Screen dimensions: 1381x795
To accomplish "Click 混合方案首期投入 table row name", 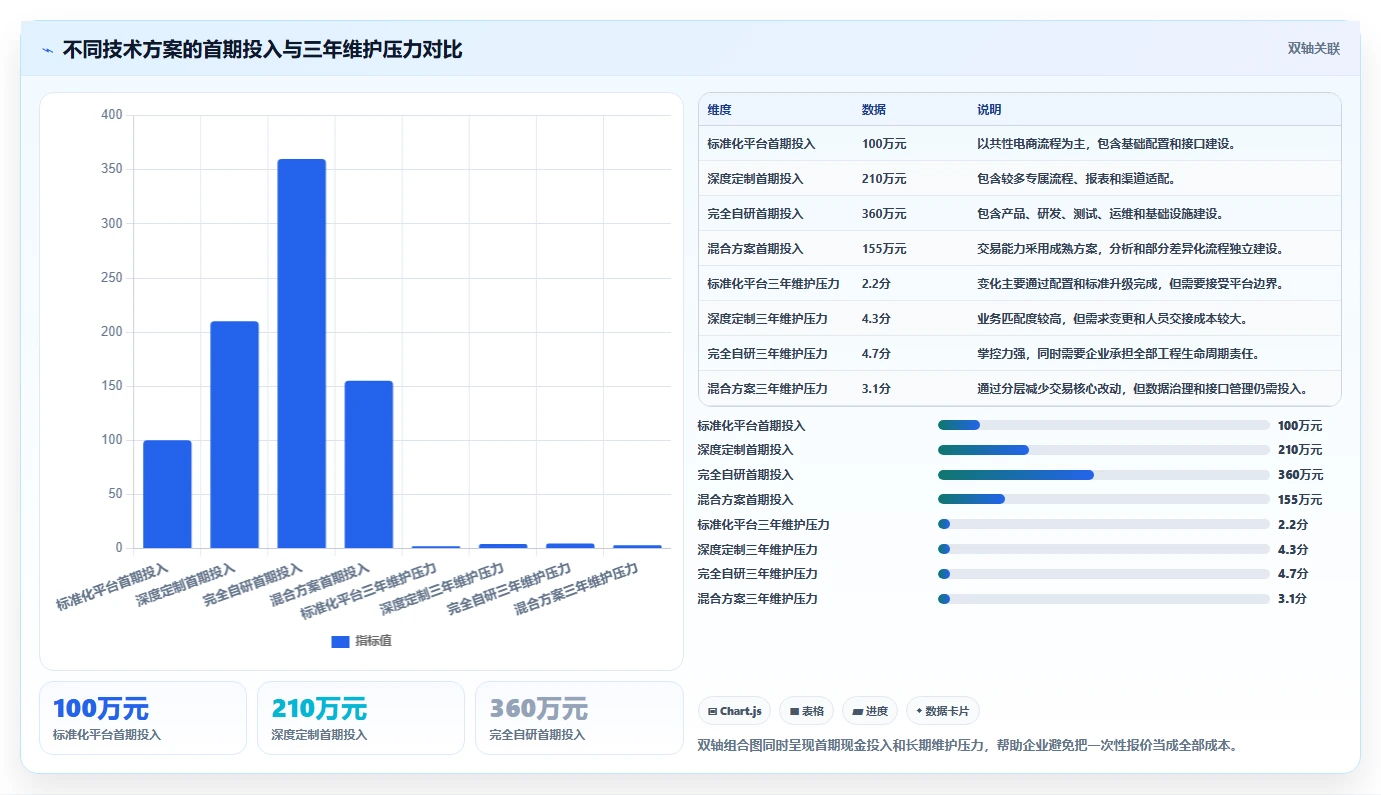I will click(755, 249).
